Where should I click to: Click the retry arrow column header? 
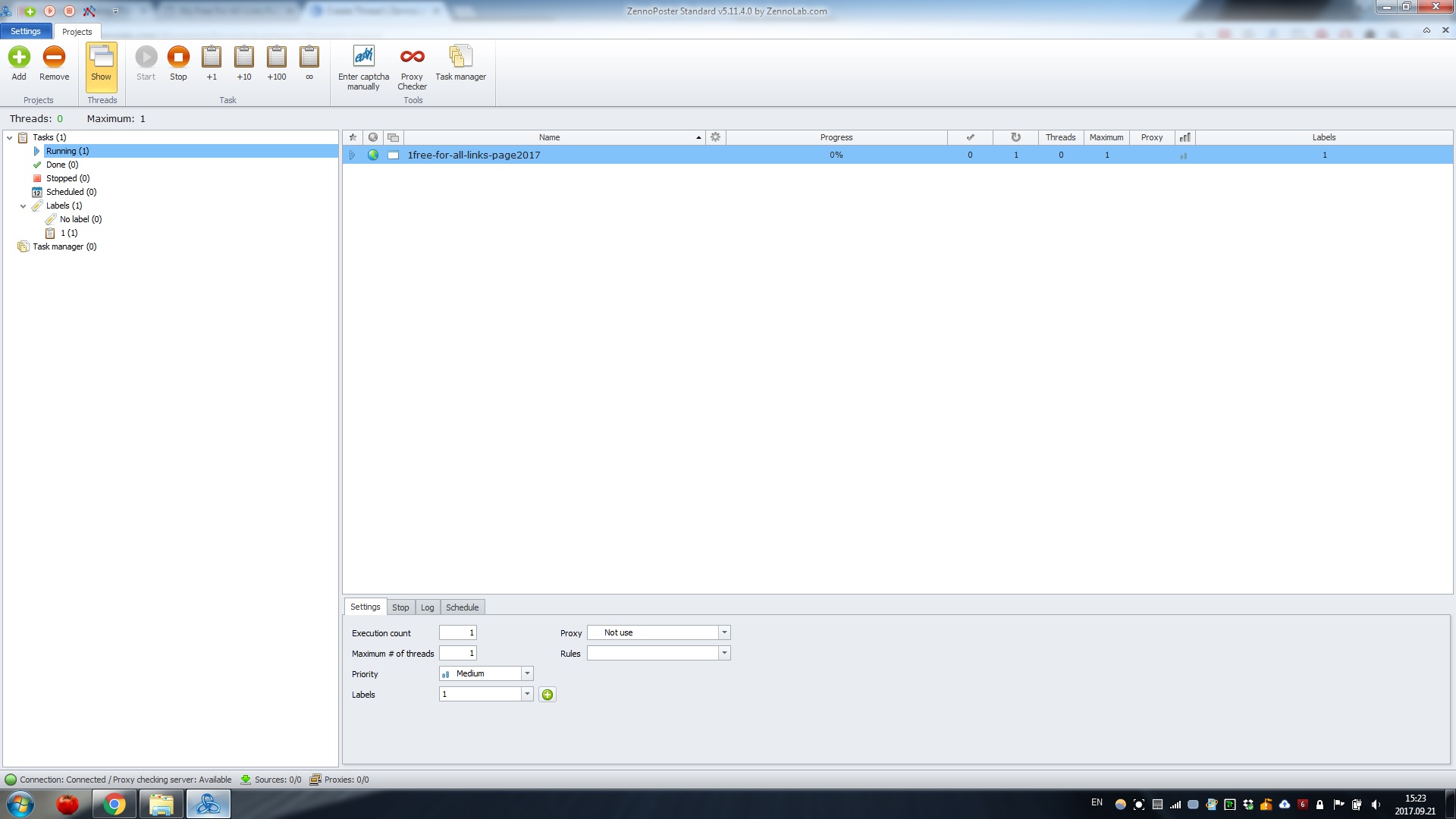[x=1015, y=137]
